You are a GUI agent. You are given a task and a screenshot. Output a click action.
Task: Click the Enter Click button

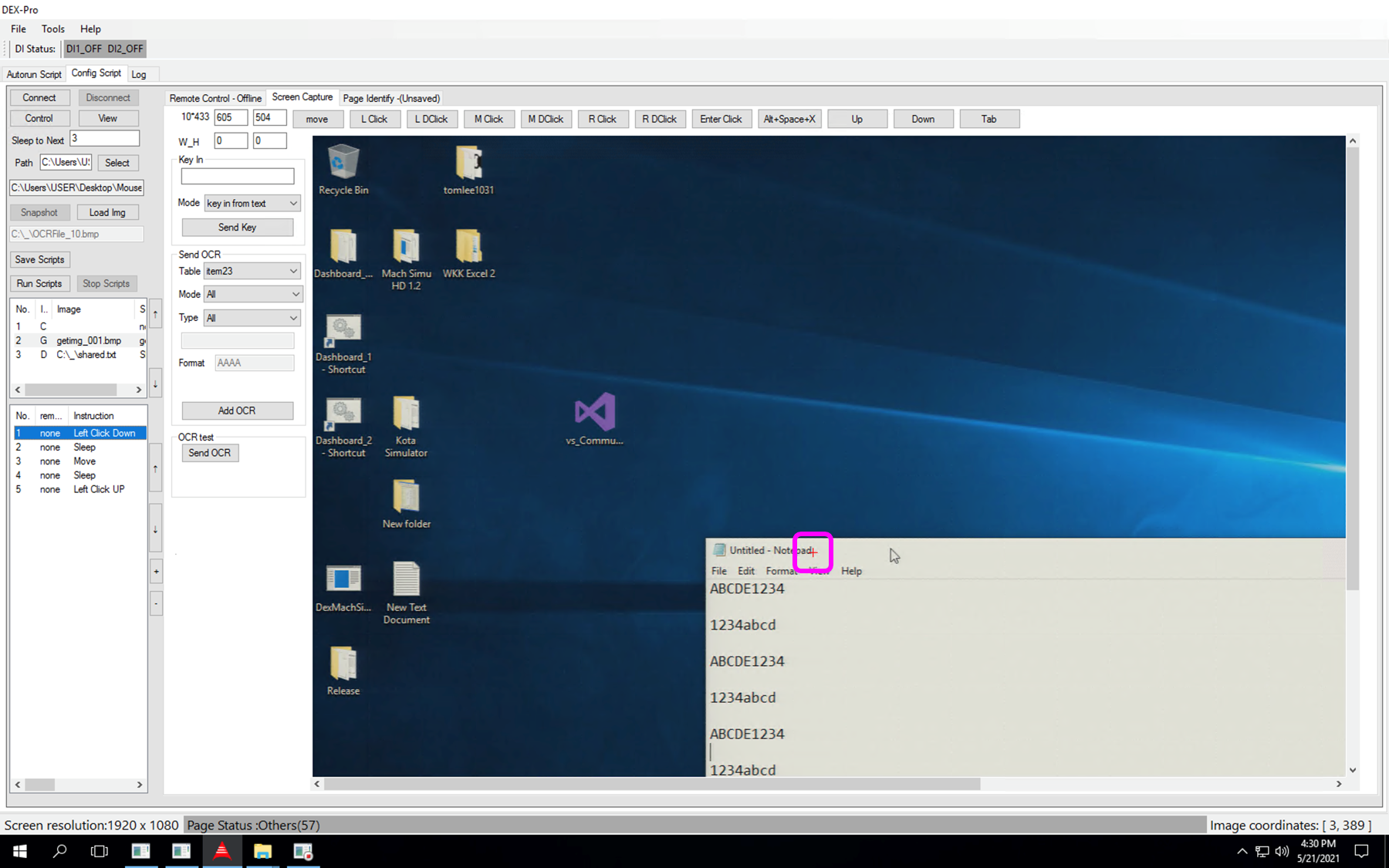point(721,119)
